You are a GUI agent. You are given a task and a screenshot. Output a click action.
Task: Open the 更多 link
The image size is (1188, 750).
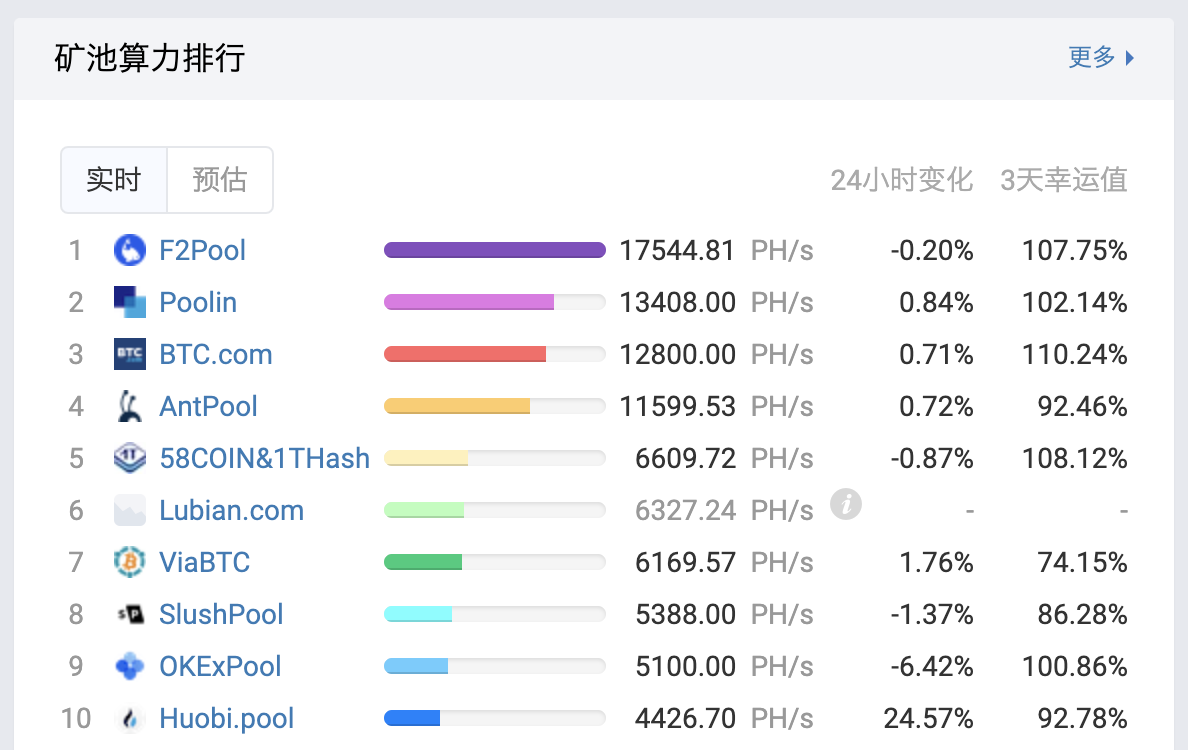(1092, 57)
